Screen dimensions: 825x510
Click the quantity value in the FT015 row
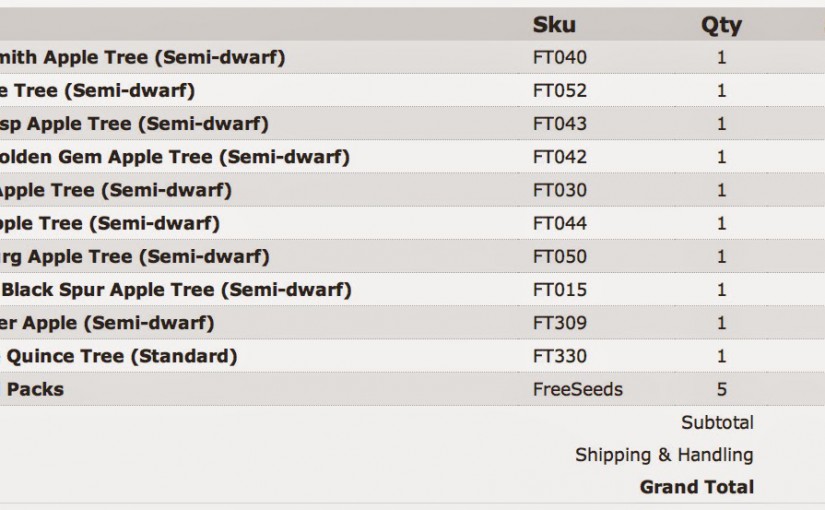pos(722,290)
